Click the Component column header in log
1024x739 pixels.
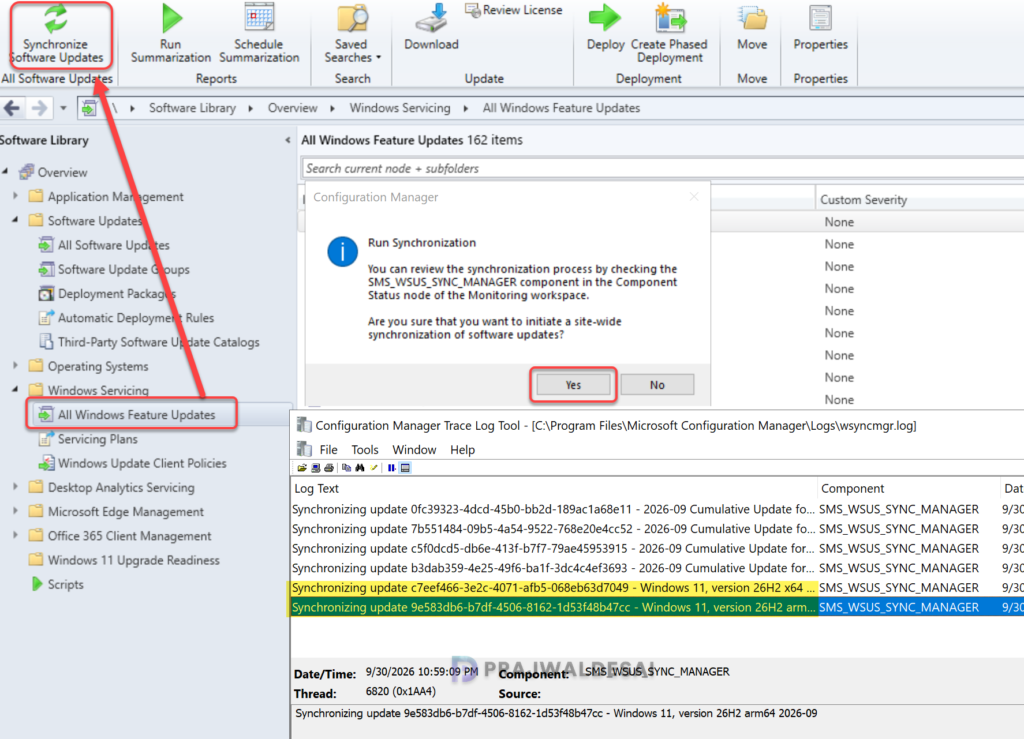click(908, 488)
